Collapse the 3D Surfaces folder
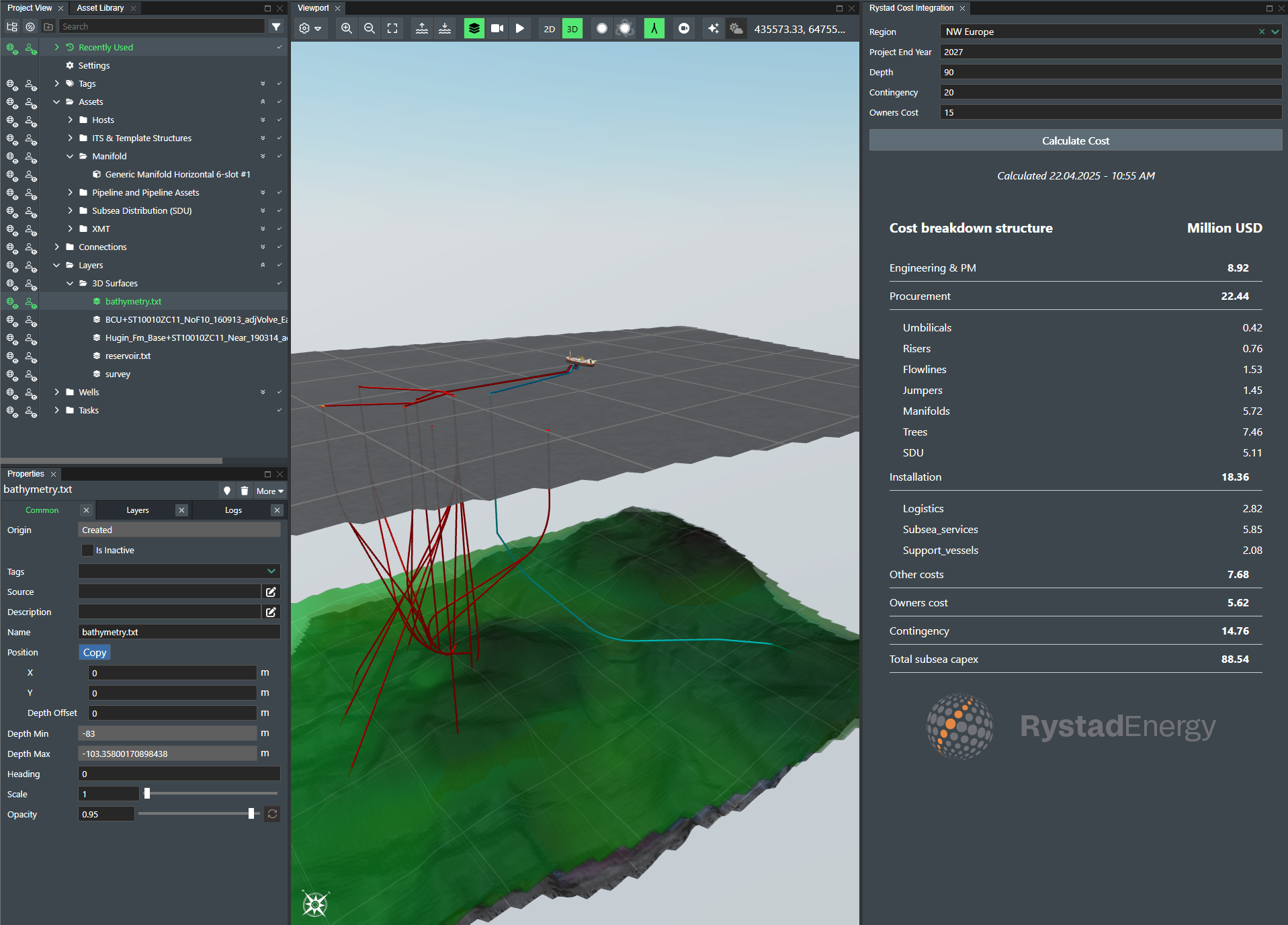Image resolution: width=1288 pixels, height=925 pixels. pyautogui.click(x=71, y=283)
